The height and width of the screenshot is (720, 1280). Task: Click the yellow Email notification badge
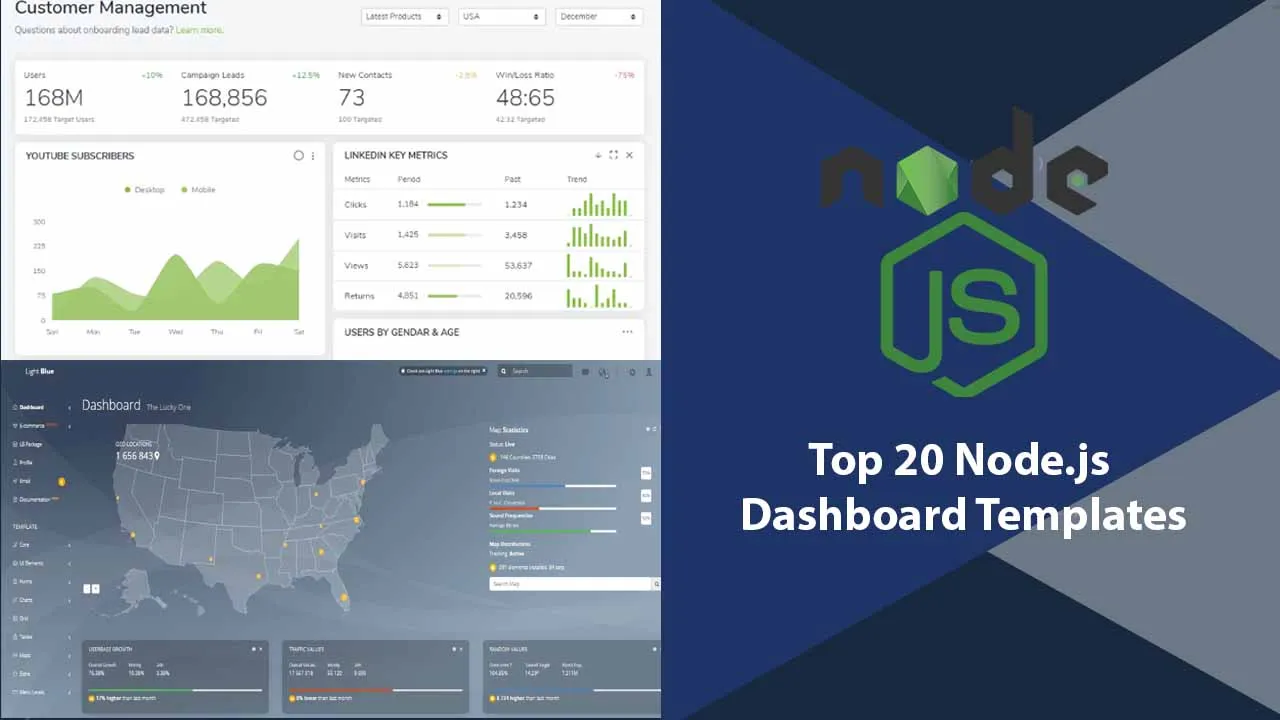pyautogui.click(x=61, y=482)
